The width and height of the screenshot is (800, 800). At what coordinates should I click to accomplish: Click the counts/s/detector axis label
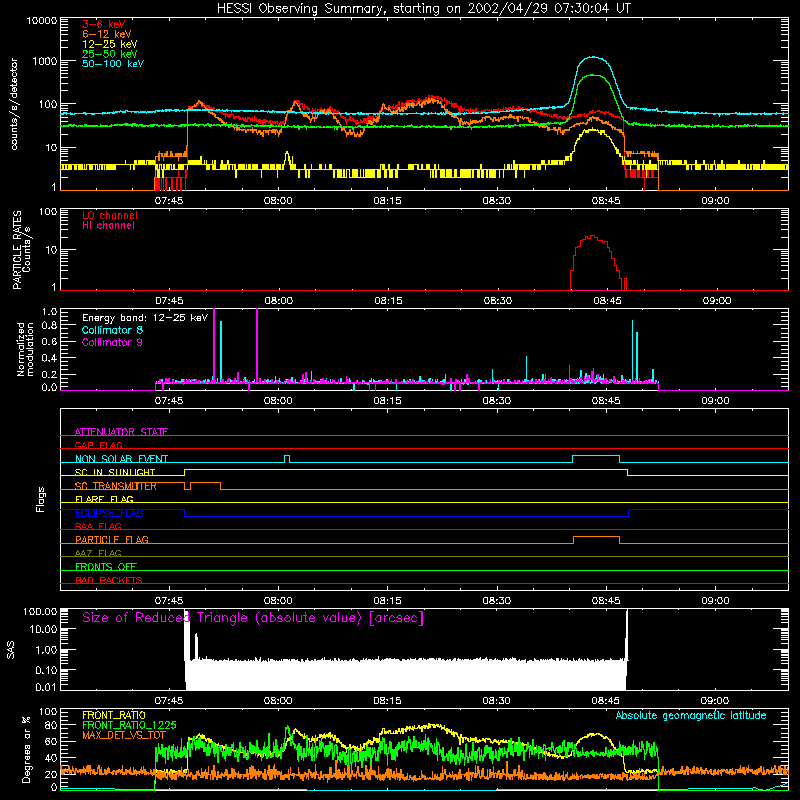point(14,104)
